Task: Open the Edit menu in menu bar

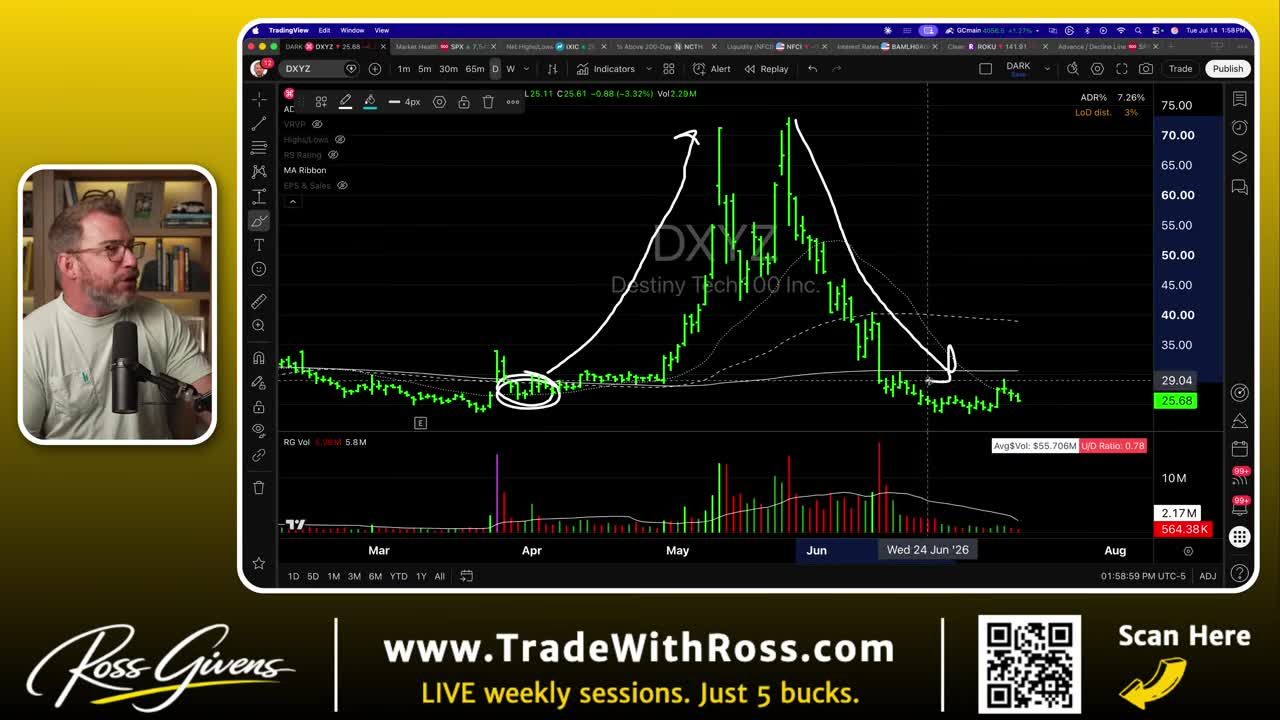Action: 324,30
